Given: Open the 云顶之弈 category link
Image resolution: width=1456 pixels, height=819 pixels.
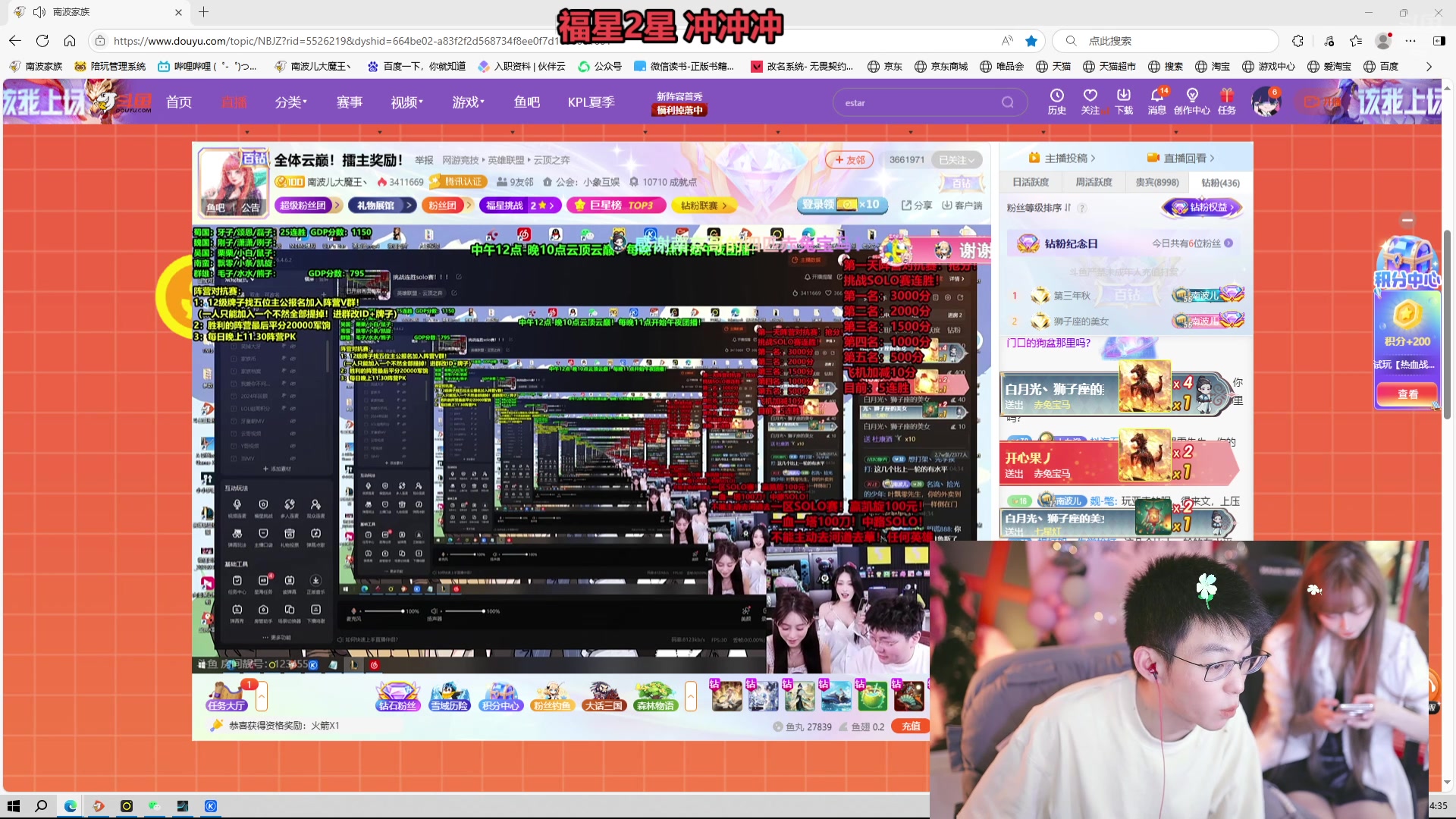Looking at the screenshot, I should [x=552, y=160].
